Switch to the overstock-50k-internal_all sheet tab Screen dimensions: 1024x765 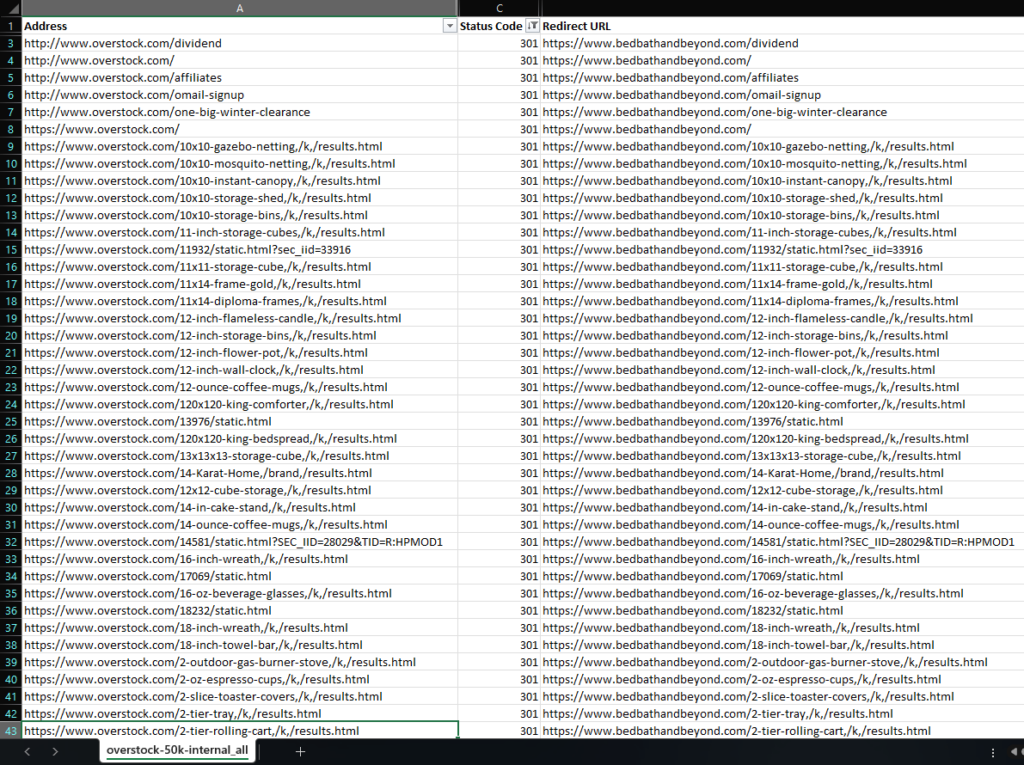pos(176,750)
